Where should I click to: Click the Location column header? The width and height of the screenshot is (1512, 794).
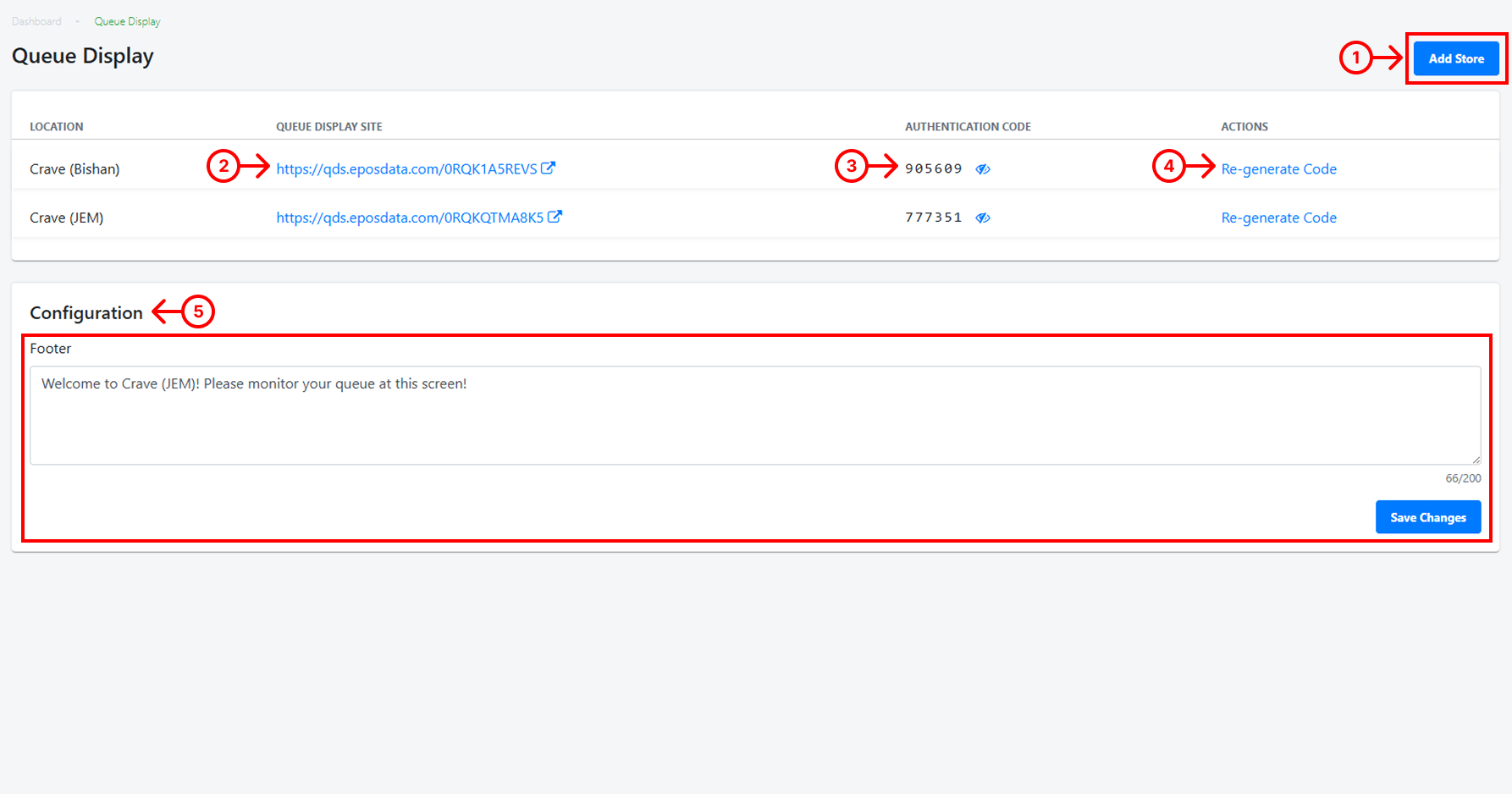click(57, 126)
